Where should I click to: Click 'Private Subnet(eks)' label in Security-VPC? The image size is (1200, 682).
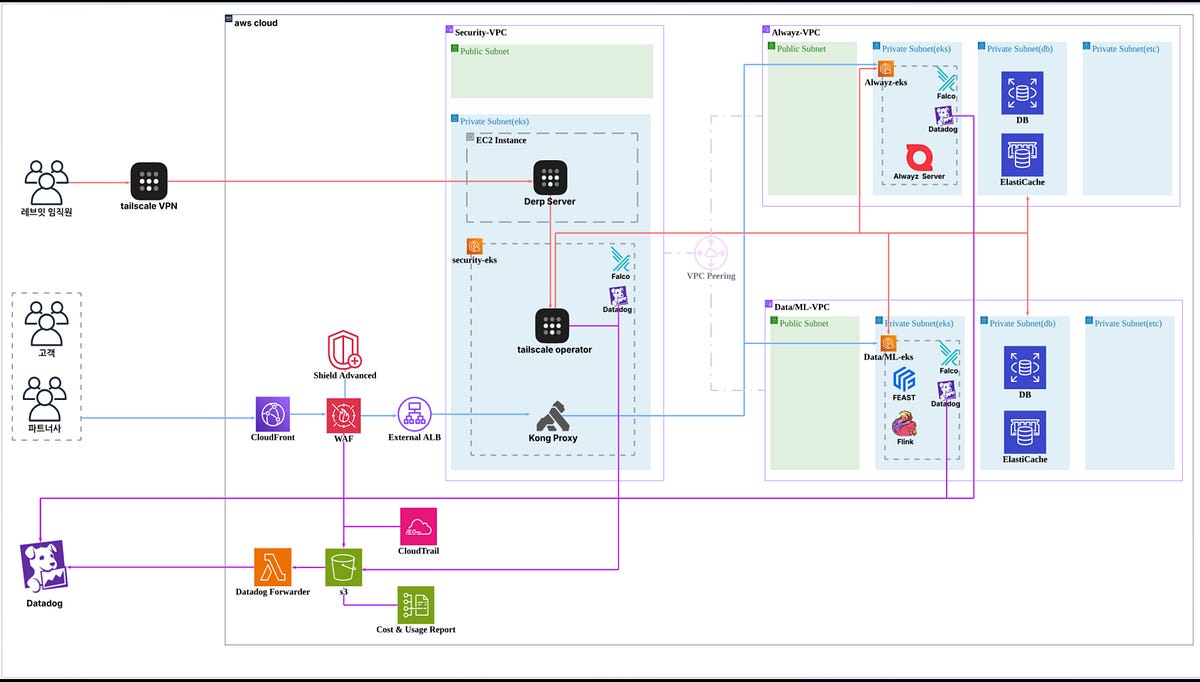pyautogui.click(x=495, y=121)
